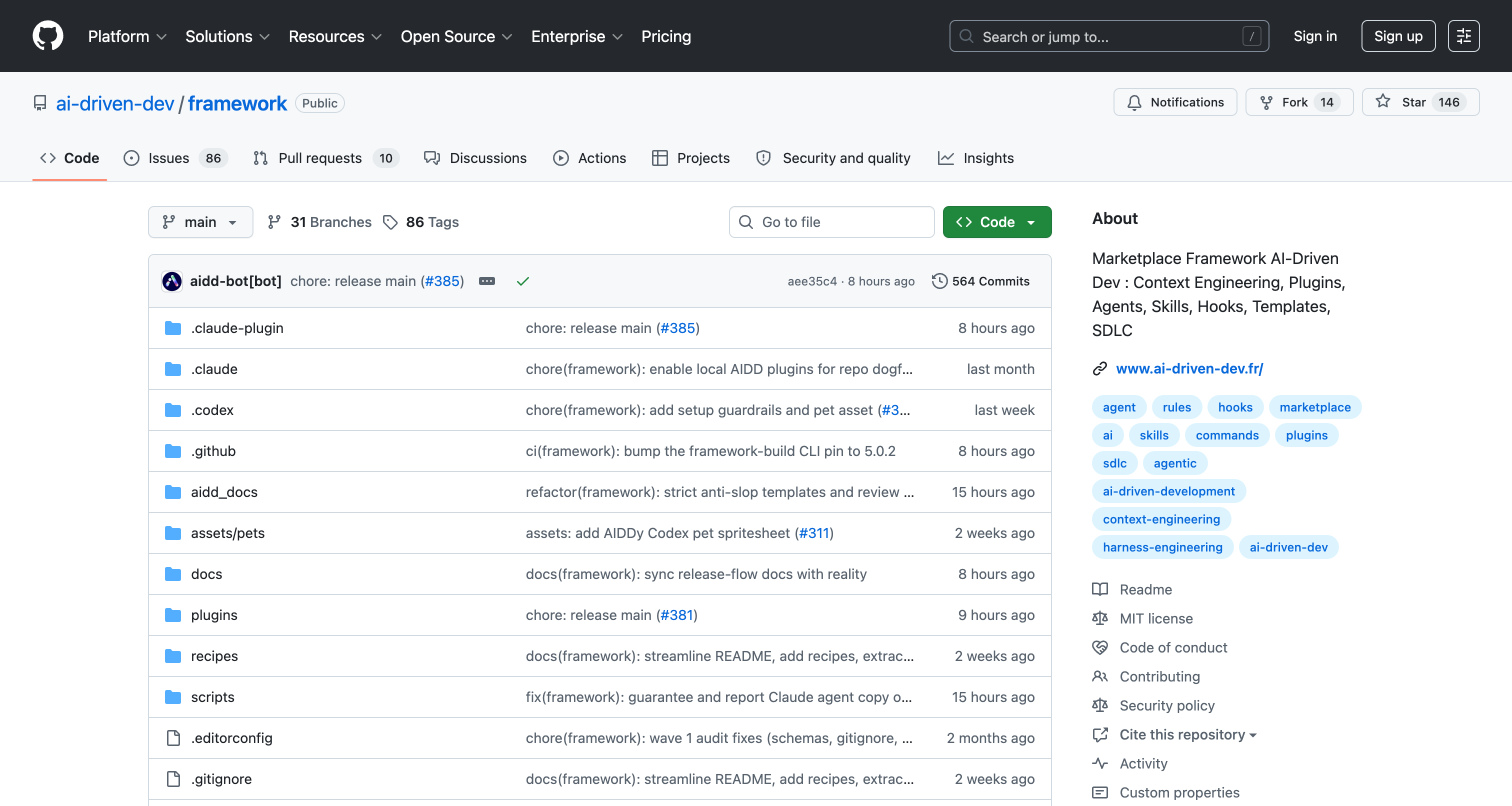Viewport: 1512px width, 806px height.
Task: Open the Pricing link
Action: point(665,36)
